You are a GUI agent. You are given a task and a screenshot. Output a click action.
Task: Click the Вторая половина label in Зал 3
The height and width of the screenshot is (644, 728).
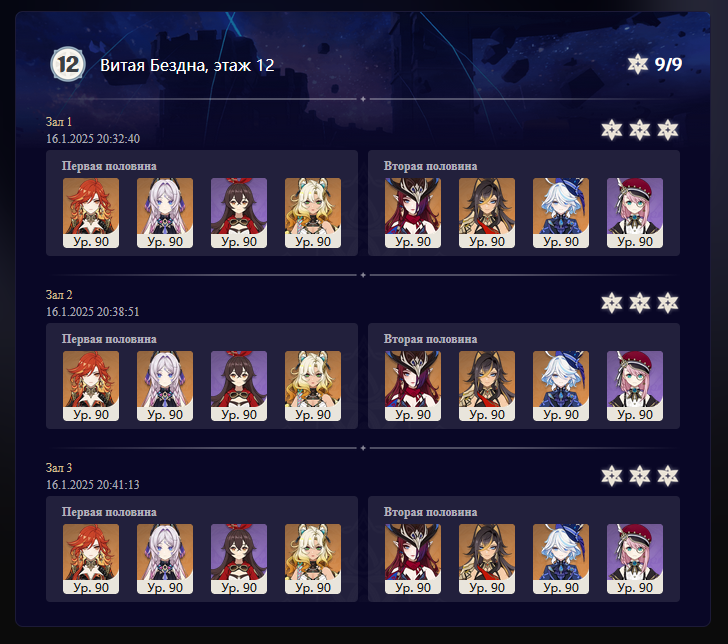click(x=430, y=512)
